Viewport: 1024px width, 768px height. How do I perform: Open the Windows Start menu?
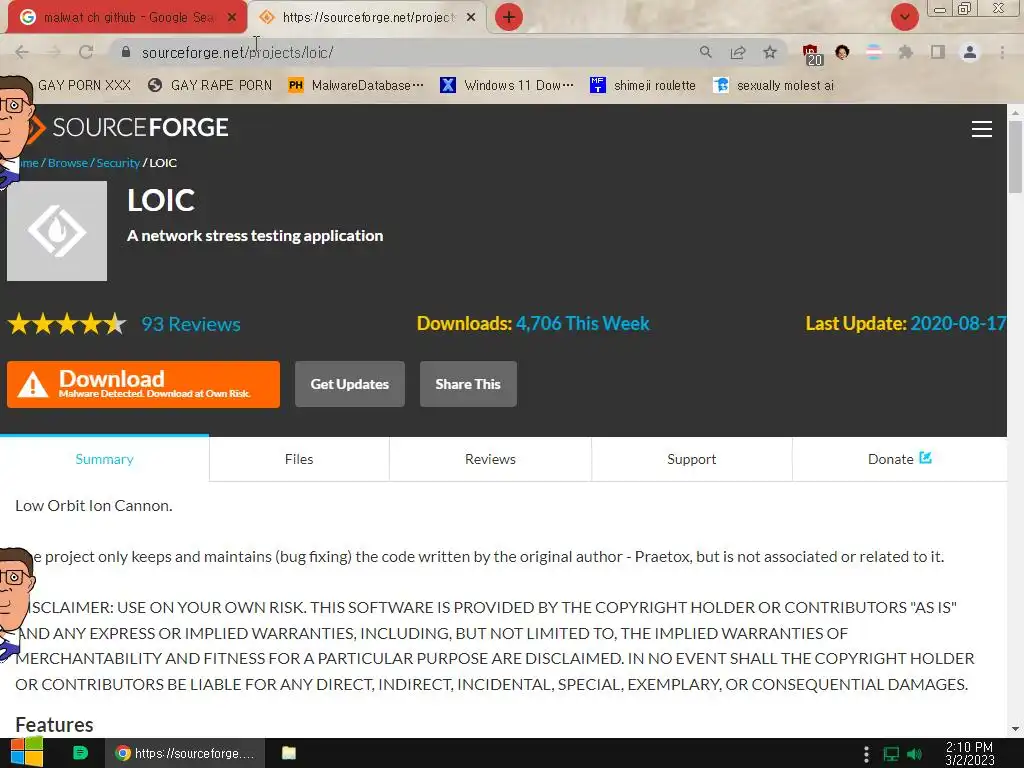click(x=26, y=753)
